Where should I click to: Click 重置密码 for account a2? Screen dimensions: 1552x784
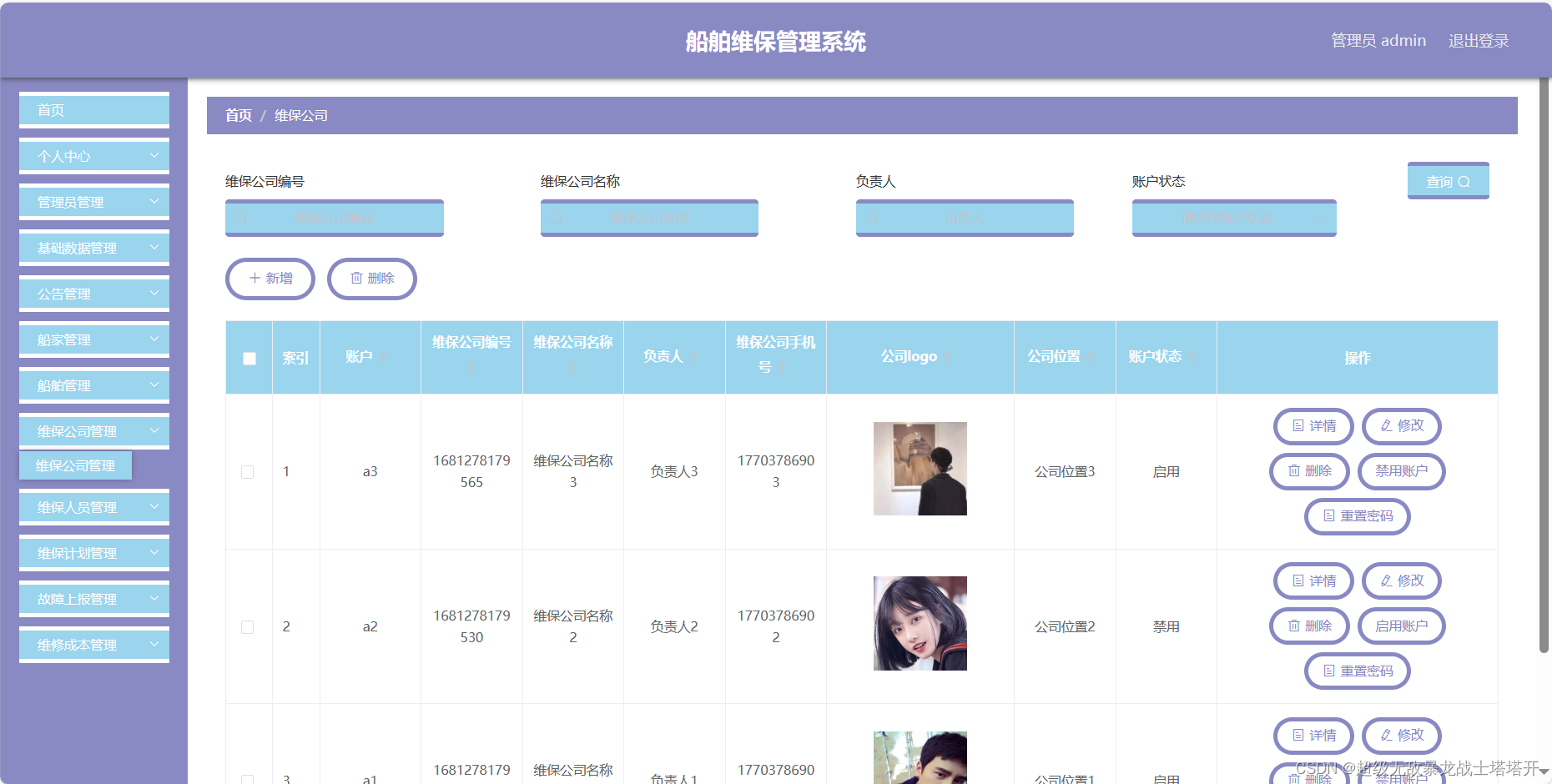1358,671
